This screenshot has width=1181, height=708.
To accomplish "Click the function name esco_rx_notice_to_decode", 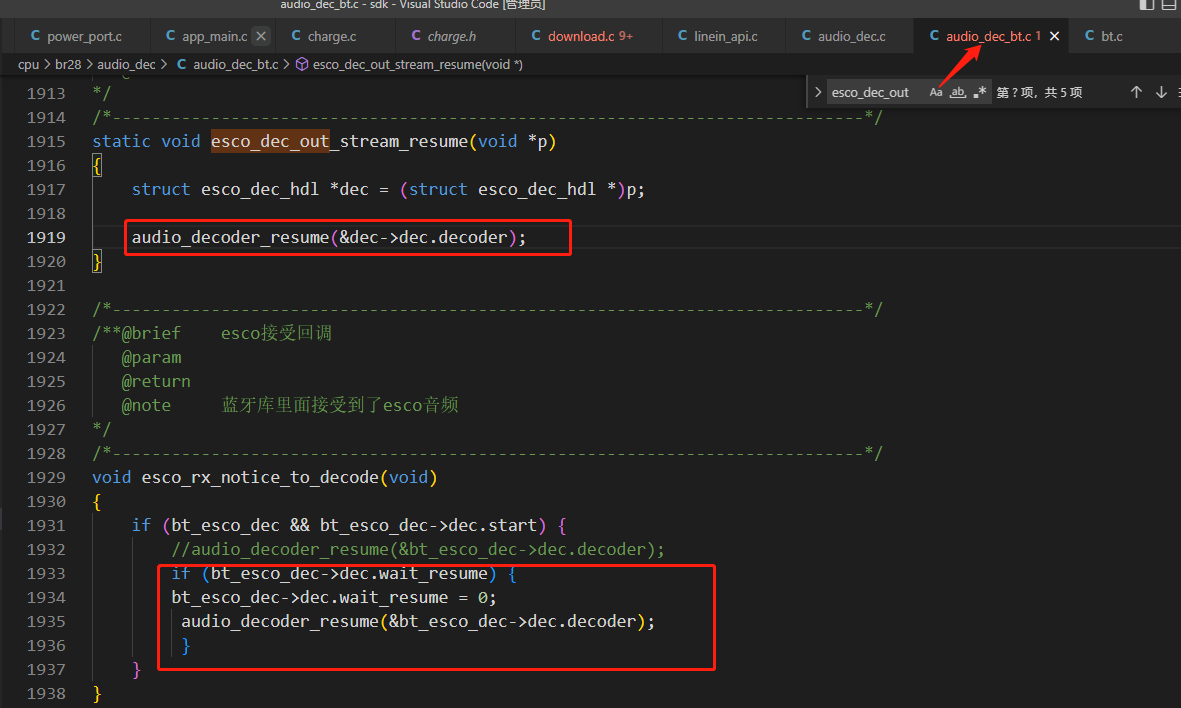I will 260,478.
